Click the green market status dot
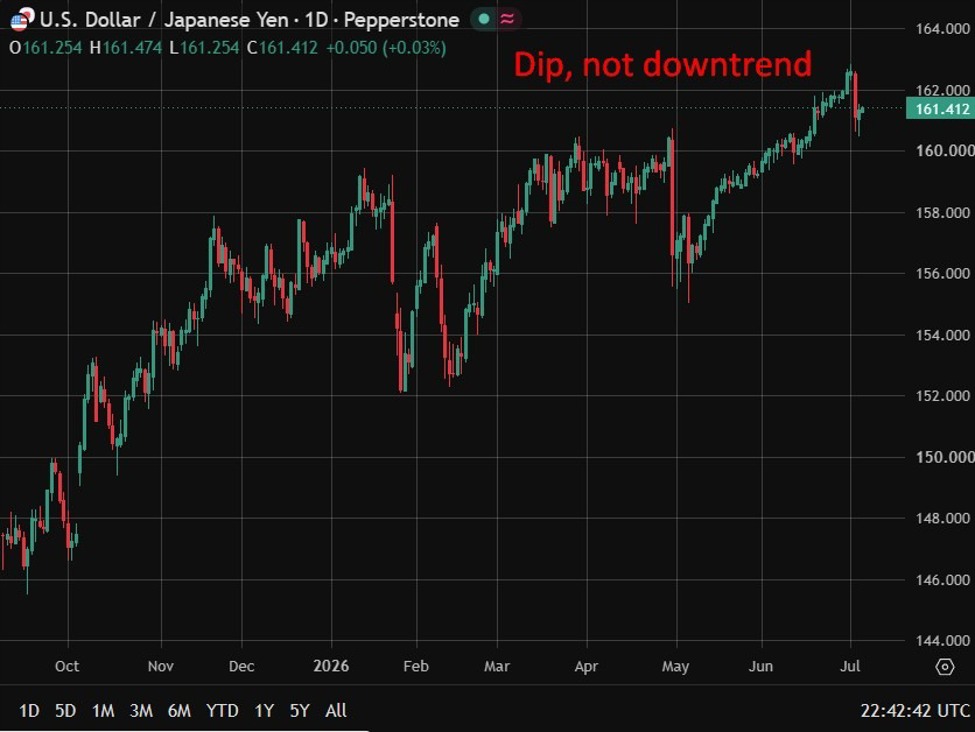Image resolution: width=975 pixels, height=732 pixels. tap(484, 19)
